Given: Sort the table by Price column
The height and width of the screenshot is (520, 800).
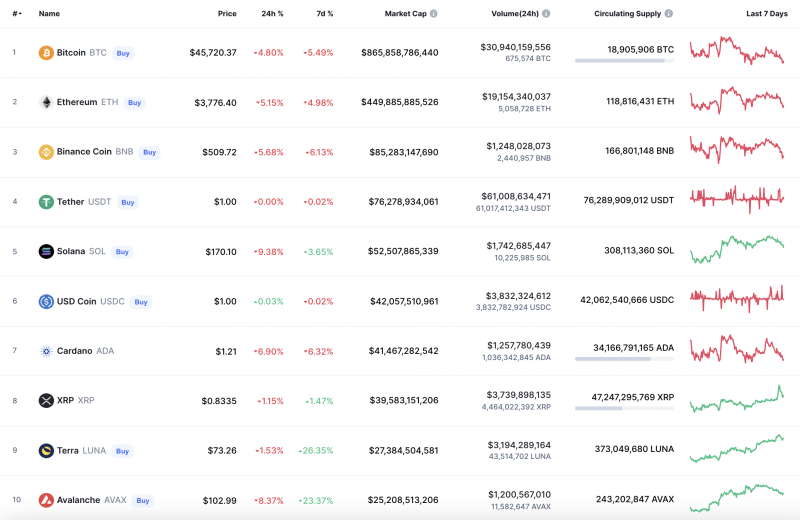Looking at the screenshot, I should point(227,14).
